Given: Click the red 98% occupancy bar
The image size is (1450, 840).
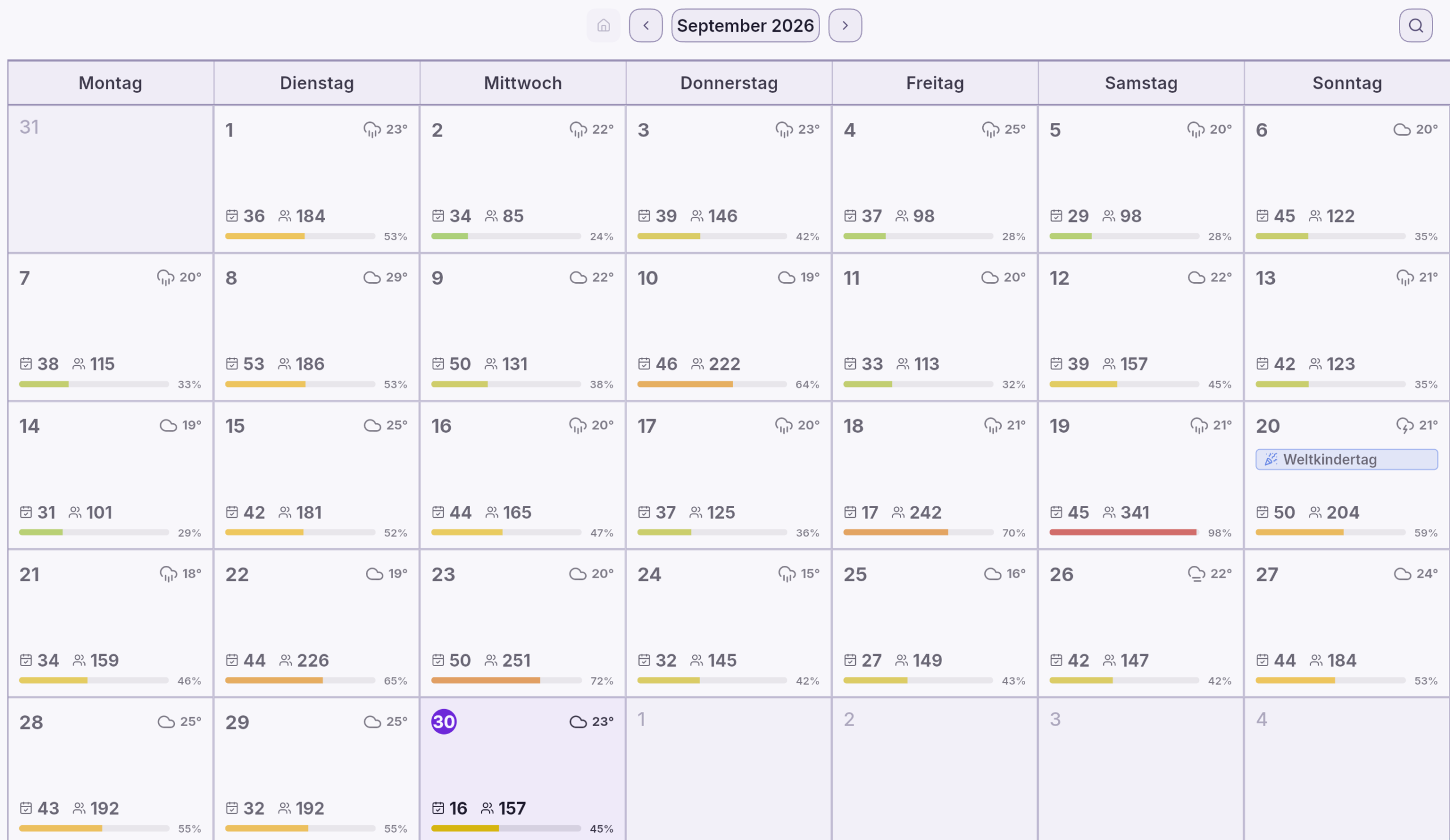Looking at the screenshot, I should click(x=1124, y=532).
